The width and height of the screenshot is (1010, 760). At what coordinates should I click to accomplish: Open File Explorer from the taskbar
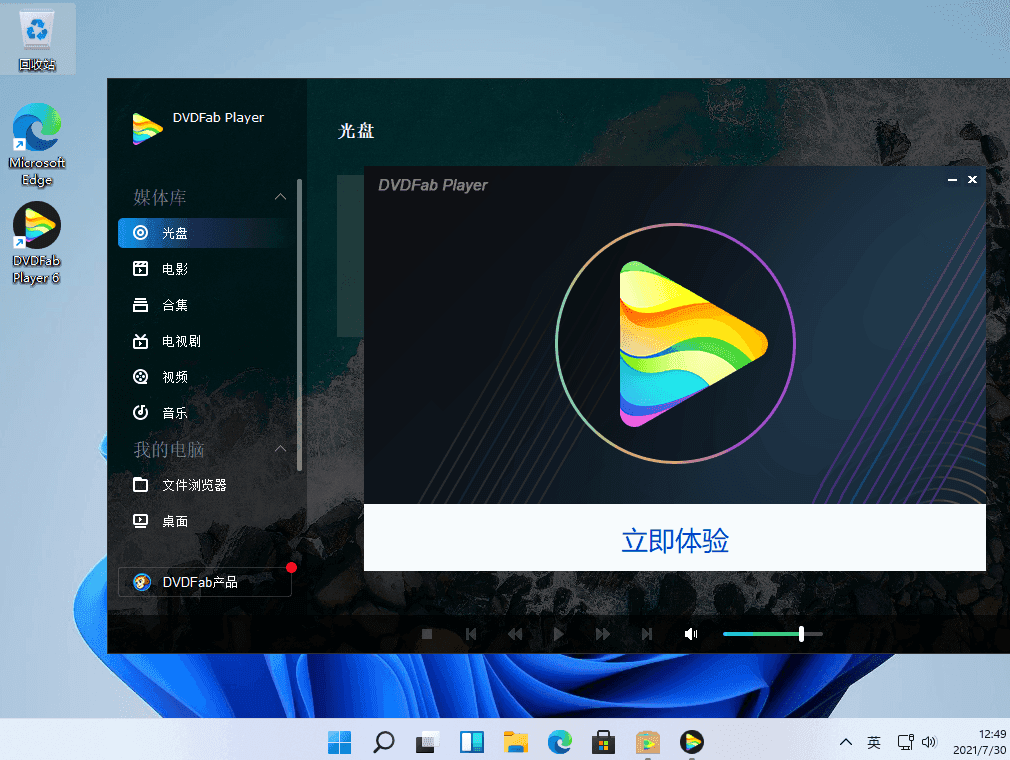click(515, 742)
